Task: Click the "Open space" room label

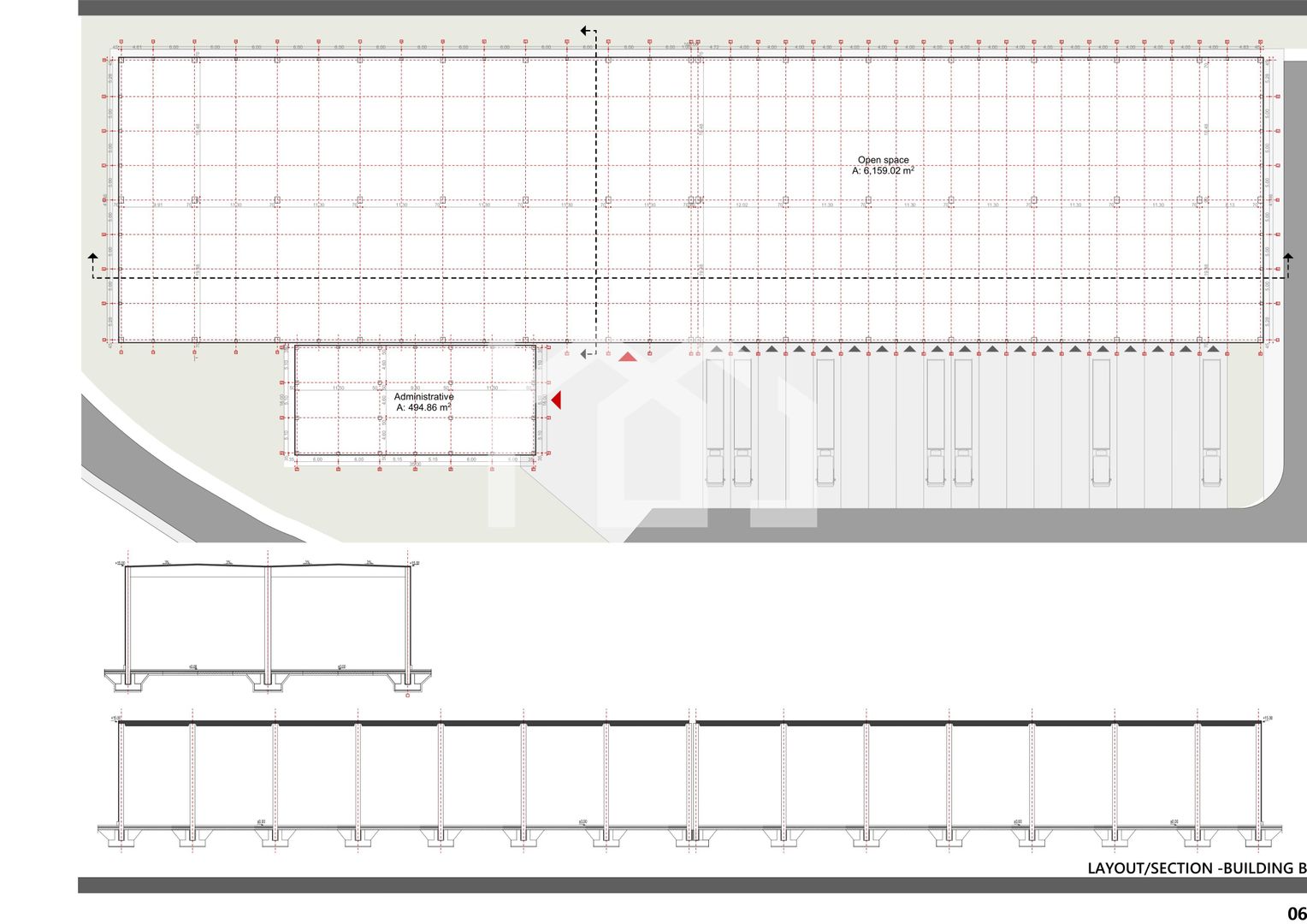Action: 884,160
